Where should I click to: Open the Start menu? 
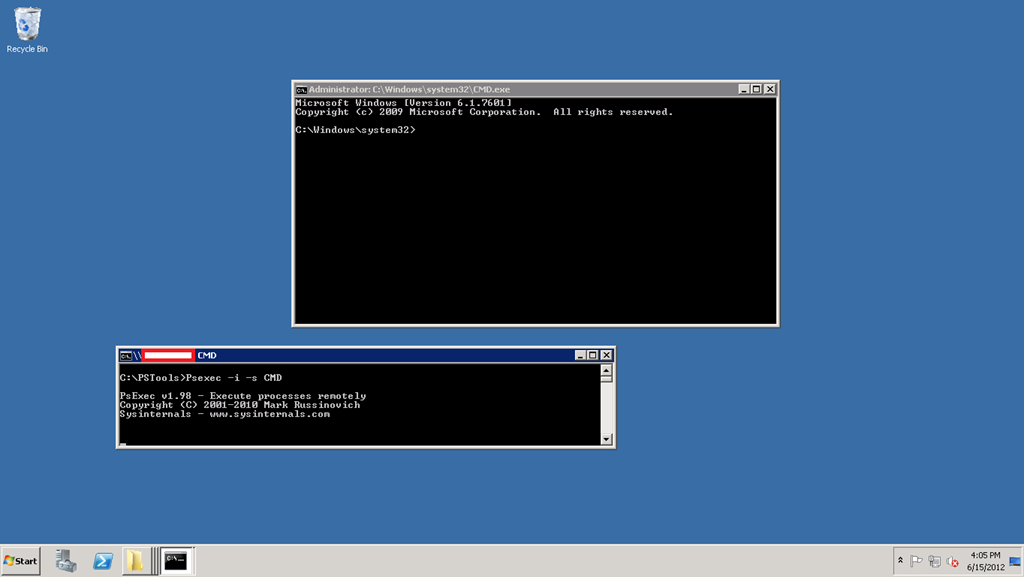(21, 561)
